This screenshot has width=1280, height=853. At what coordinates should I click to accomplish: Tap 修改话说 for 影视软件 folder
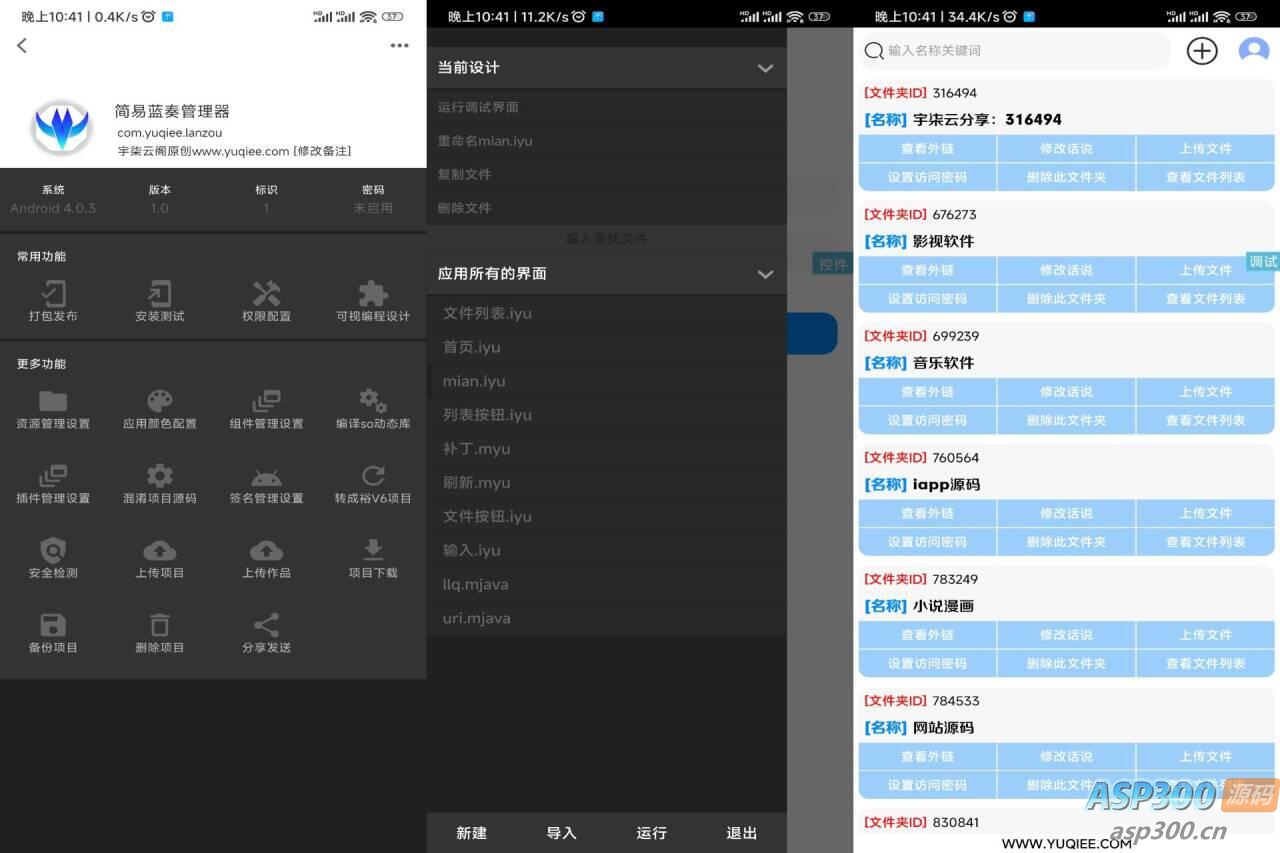tap(1066, 270)
